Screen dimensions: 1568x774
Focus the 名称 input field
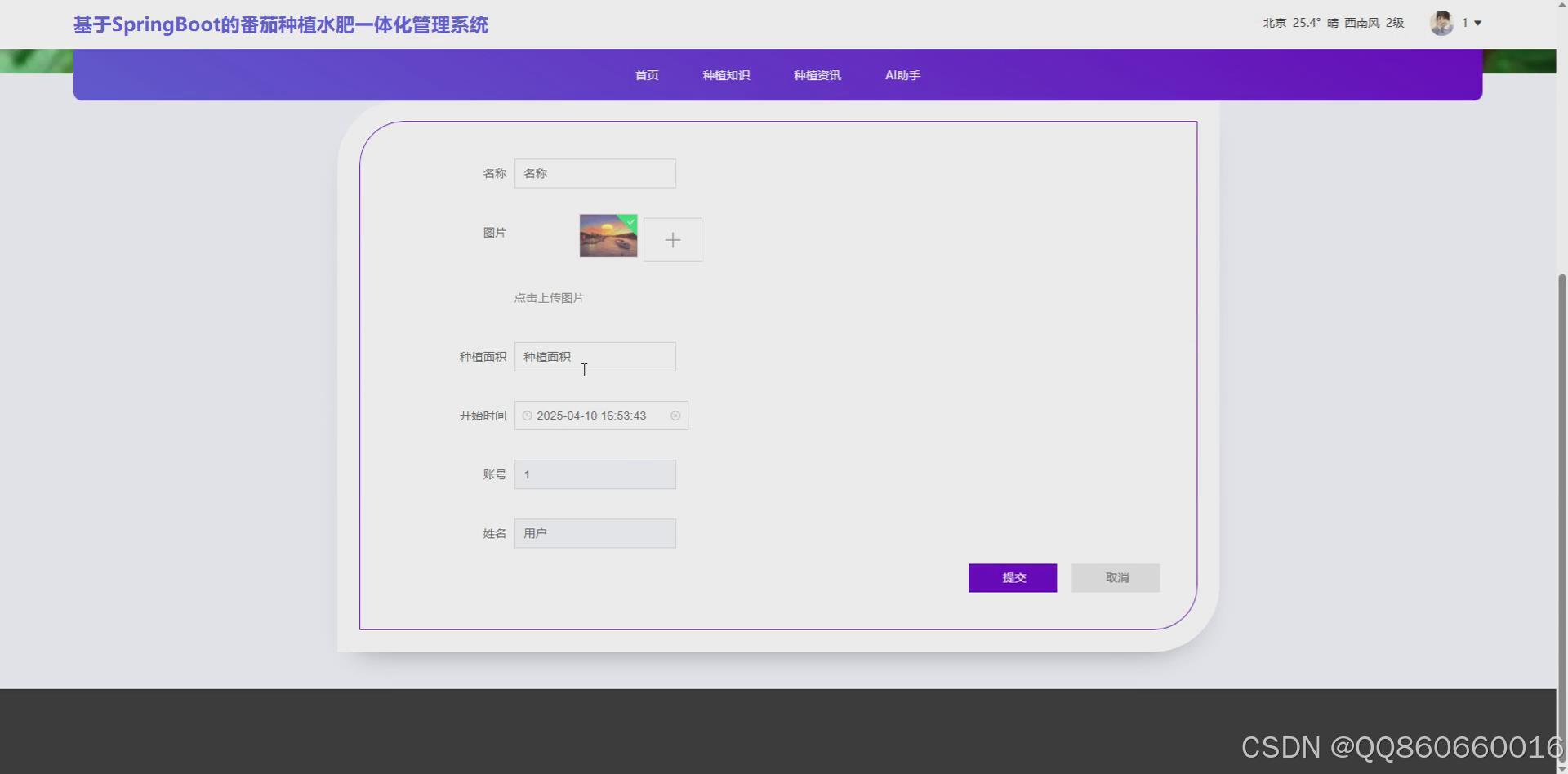(595, 173)
